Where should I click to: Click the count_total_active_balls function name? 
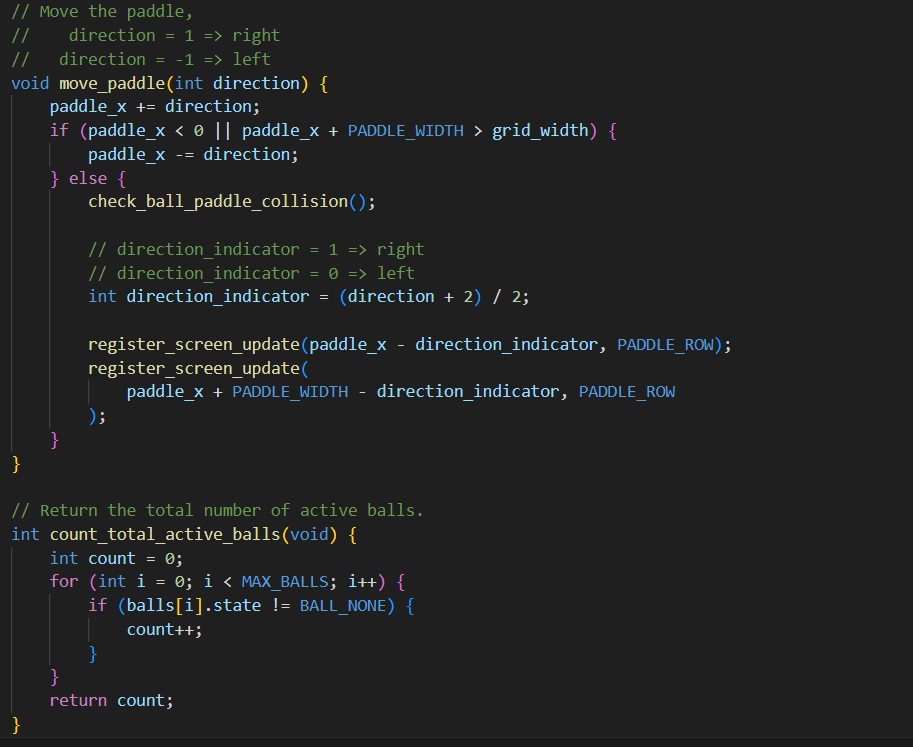click(x=139, y=534)
